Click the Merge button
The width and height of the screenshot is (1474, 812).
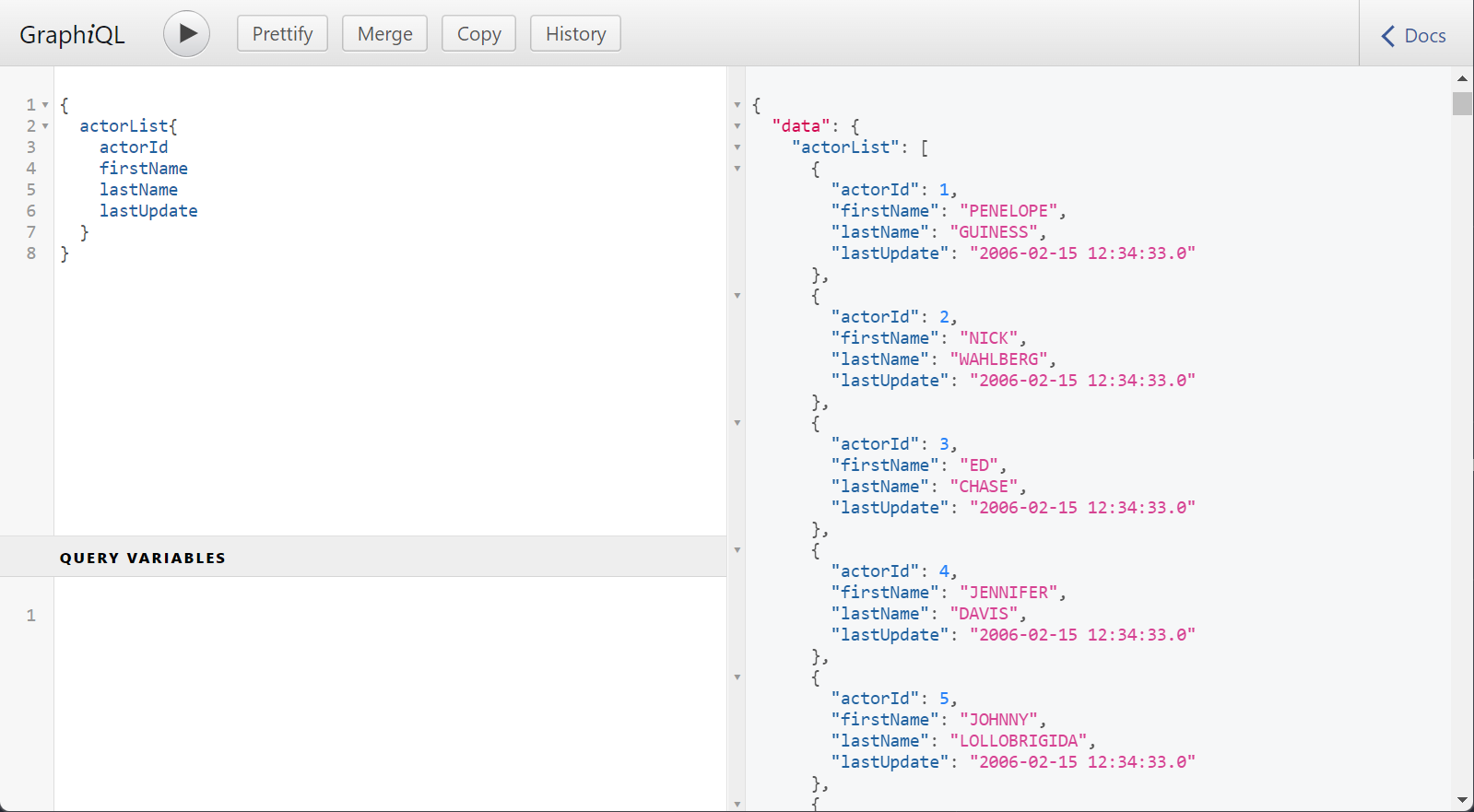tap(384, 34)
